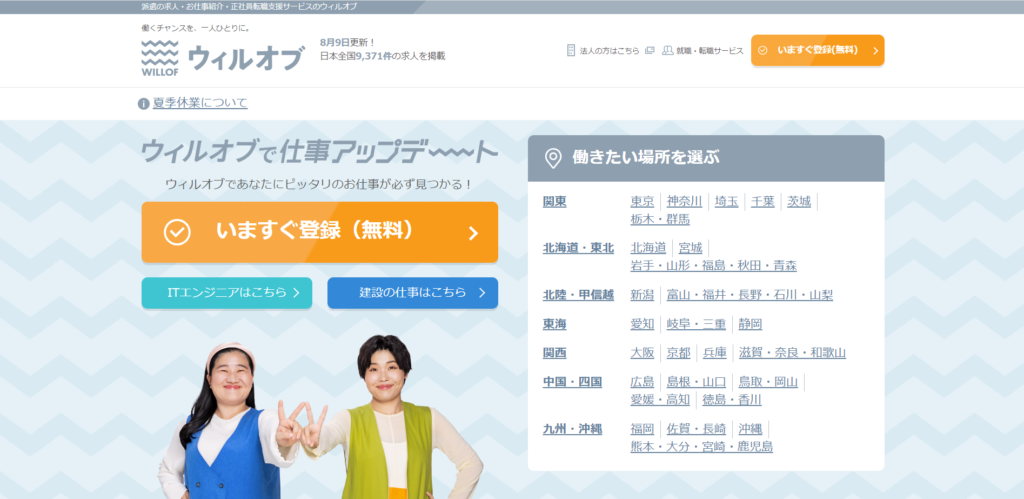Choose 岐阜・三重 link

pos(696,324)
